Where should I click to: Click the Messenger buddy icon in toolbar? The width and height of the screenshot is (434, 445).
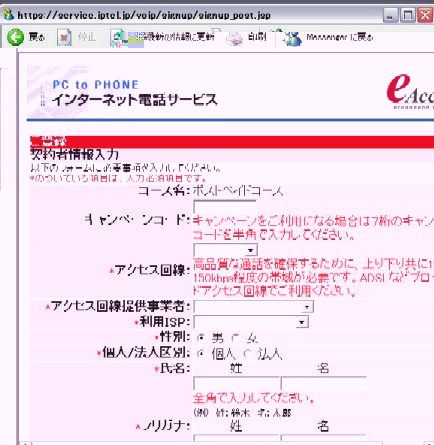click(x=292, y=38)
